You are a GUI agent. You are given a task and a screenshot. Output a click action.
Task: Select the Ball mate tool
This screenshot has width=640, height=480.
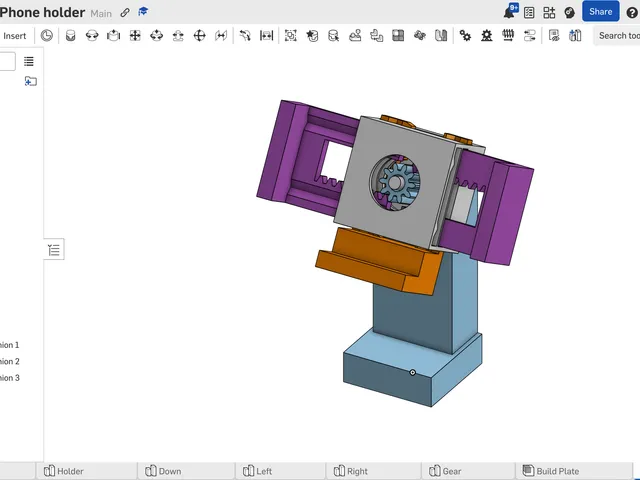[199, 36]
